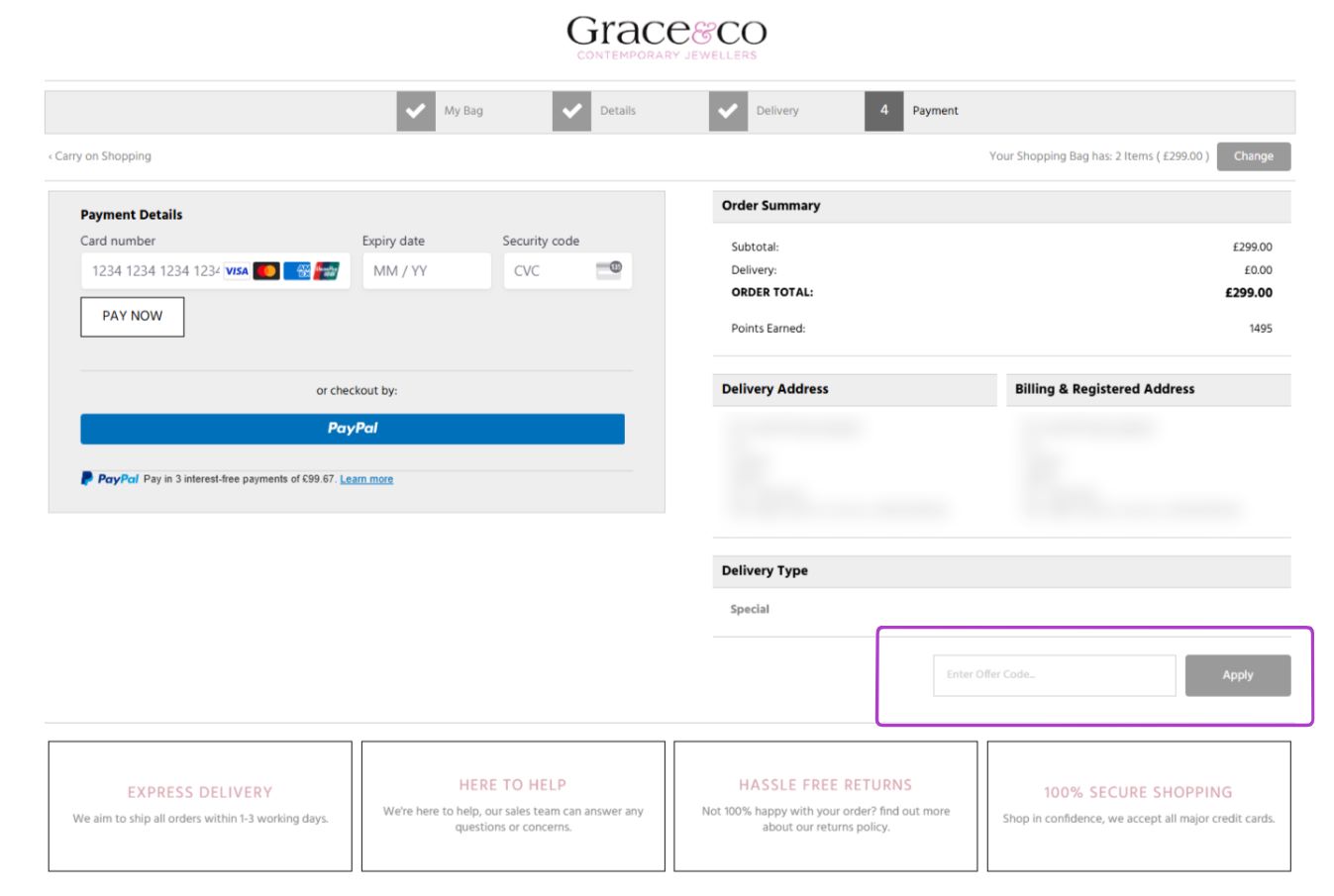1334x896 pixels.
Task: Click the ORDER TOTAL £299.00 amount
Action: 1249,293
